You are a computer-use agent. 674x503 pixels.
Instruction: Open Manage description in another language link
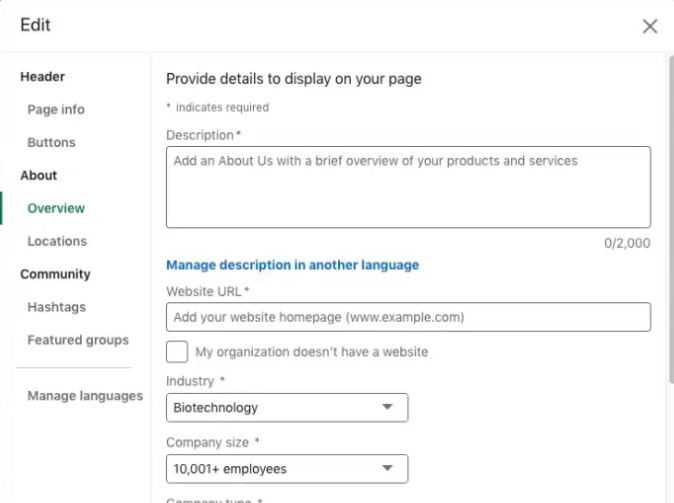(292, 265)
